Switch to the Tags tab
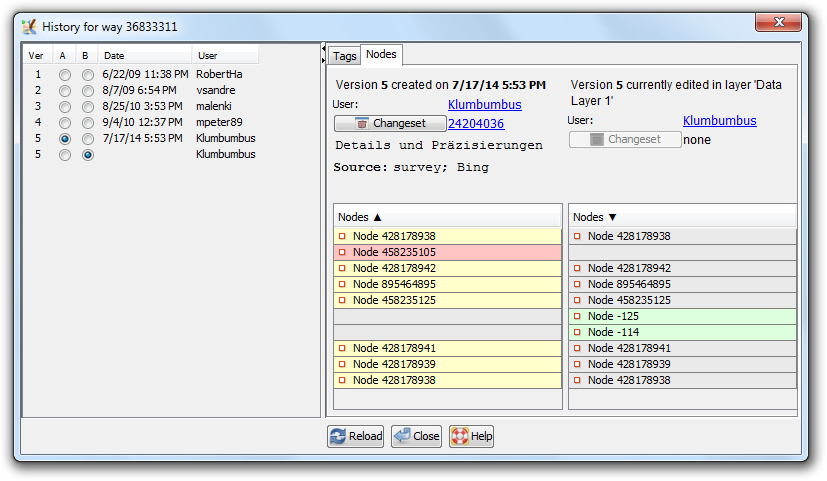The height and width of the screenshot is (481, 827). tap(344, 56)
